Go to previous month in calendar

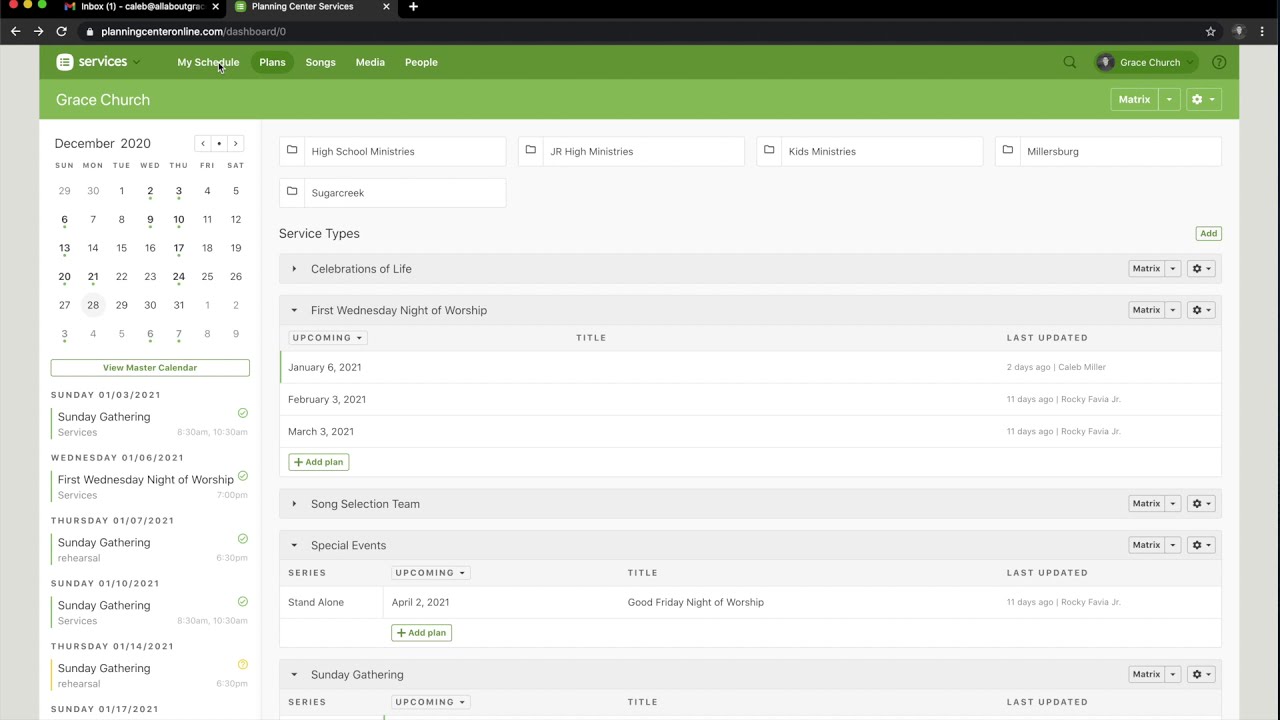[x=203, y=143]
